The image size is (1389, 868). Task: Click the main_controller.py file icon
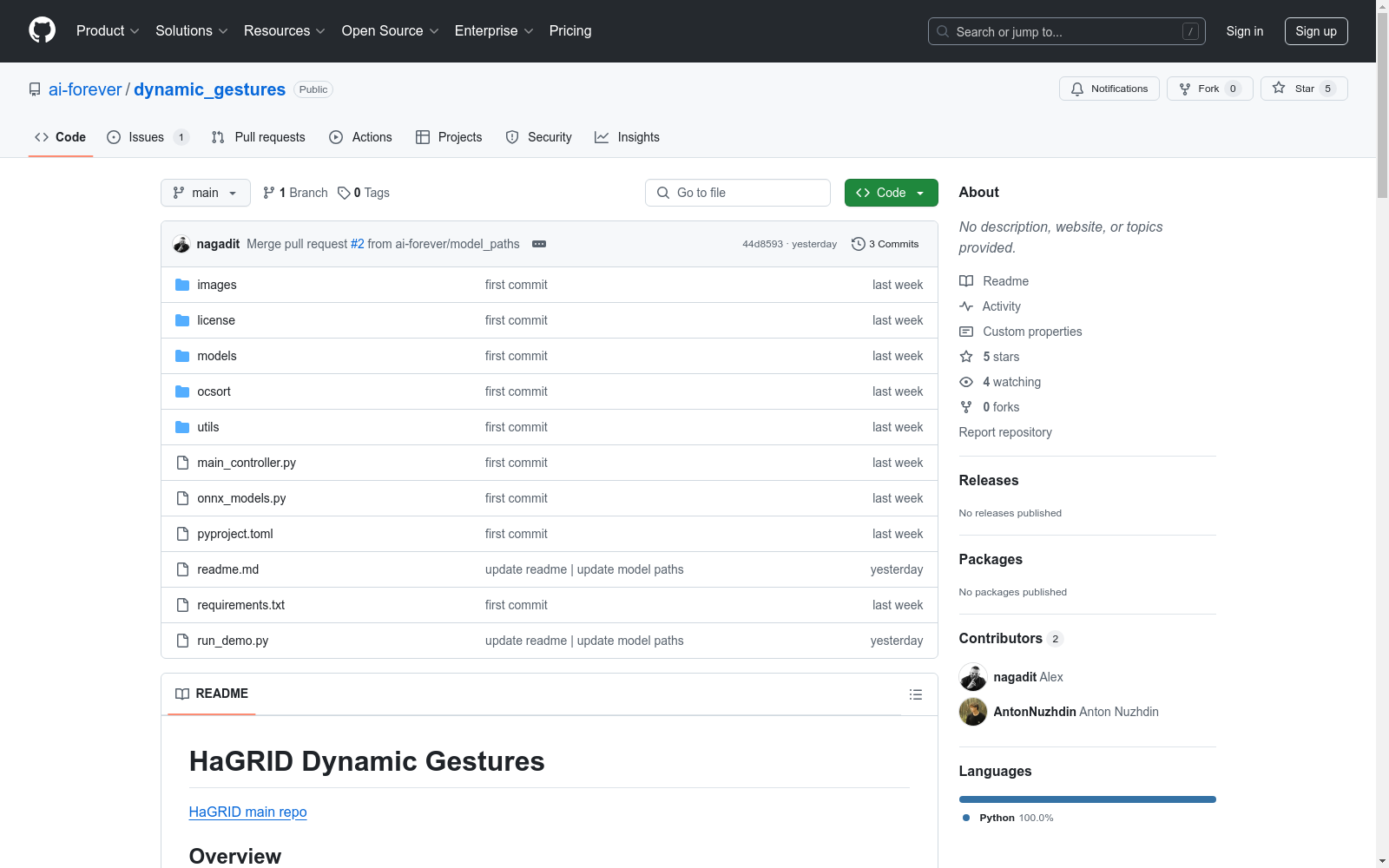pos(182,463)
